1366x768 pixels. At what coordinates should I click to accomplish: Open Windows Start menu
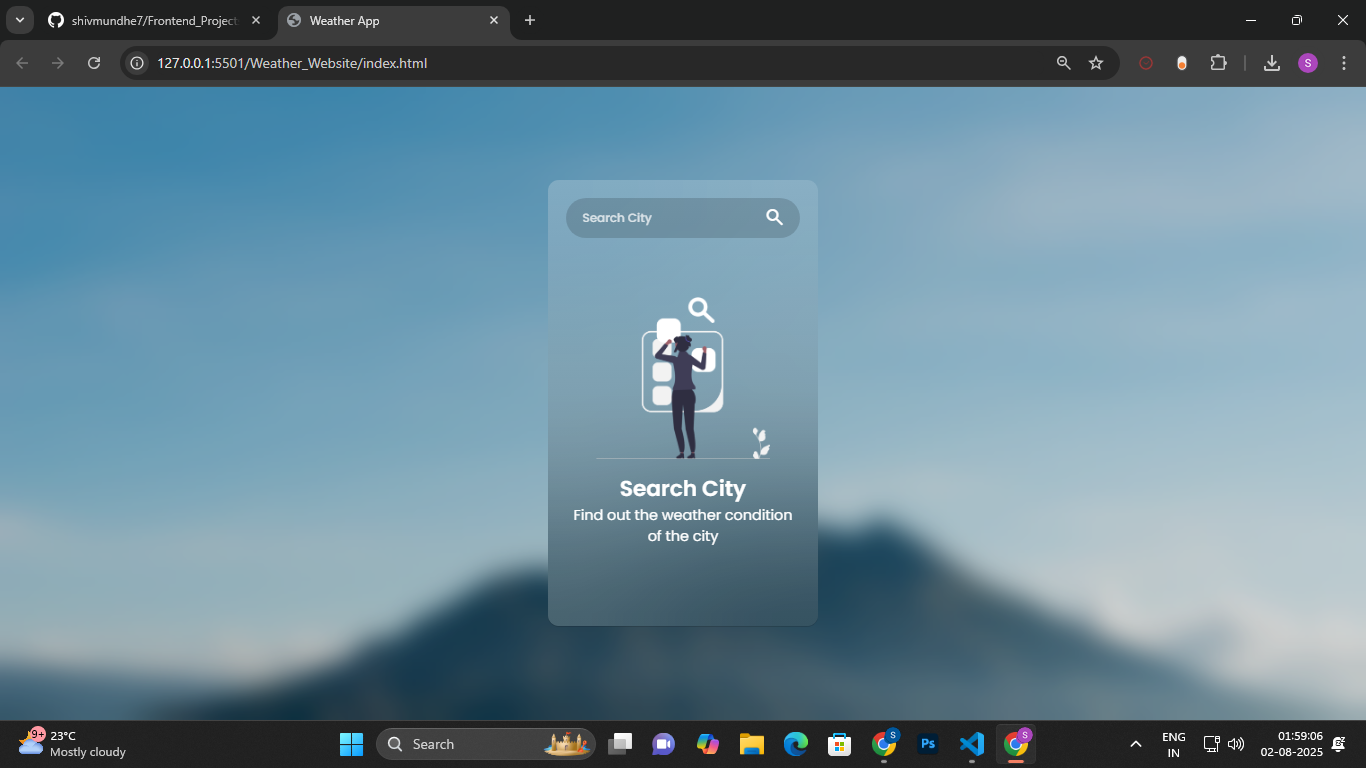click(x=351, y=744)
